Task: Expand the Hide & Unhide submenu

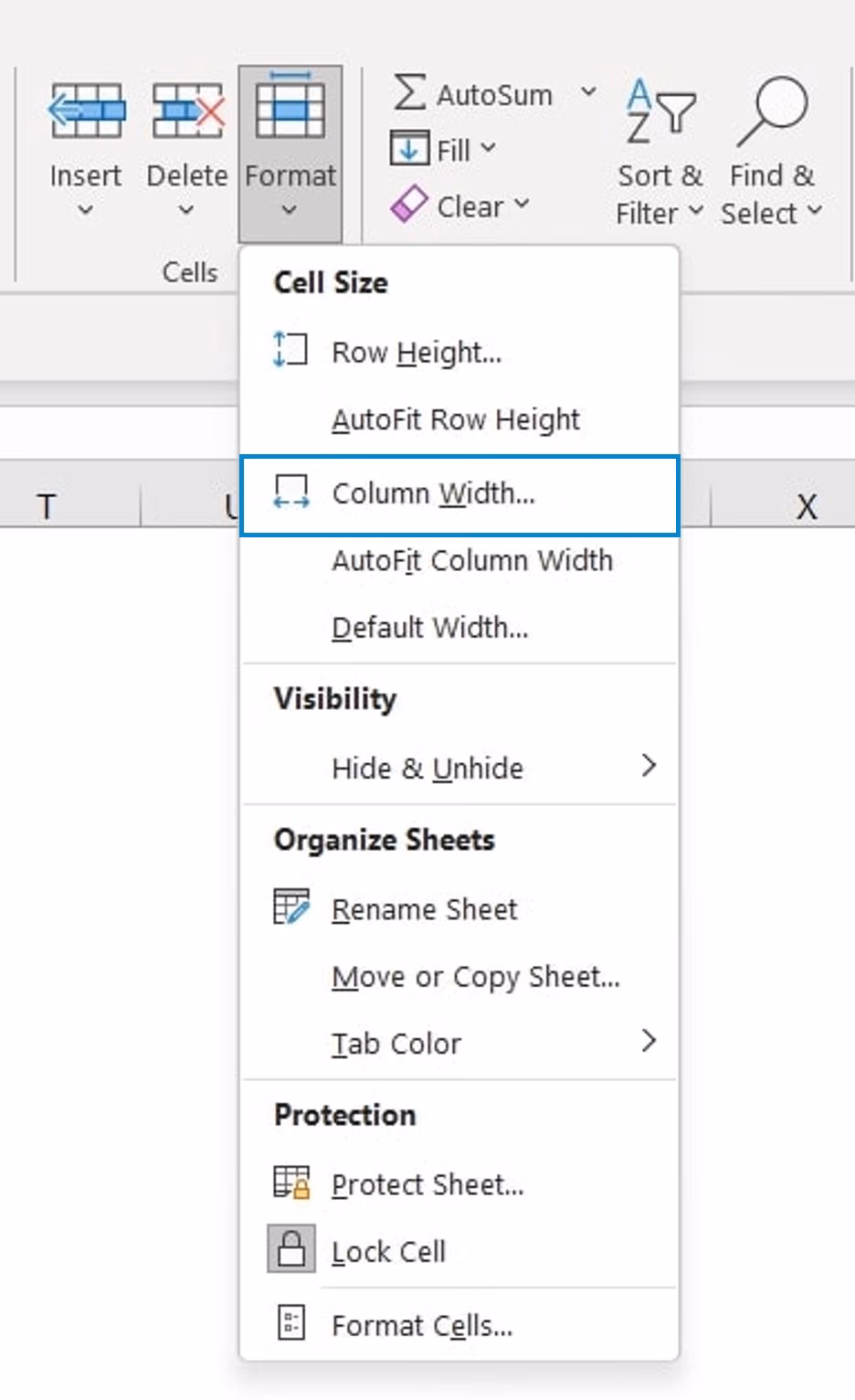Action: [x=649, y=766]
